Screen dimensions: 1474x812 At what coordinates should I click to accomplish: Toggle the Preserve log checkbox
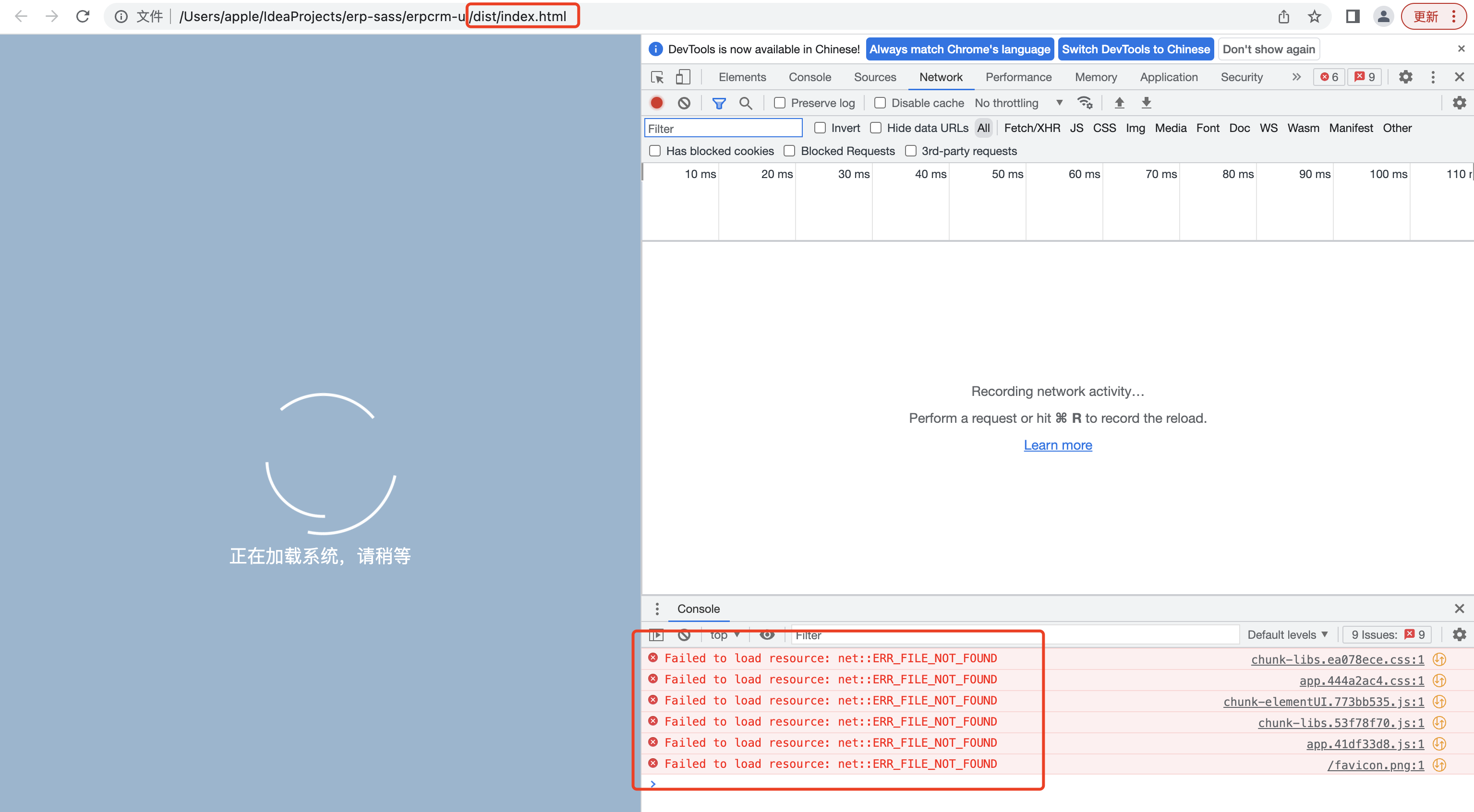[x=779, y=103]
